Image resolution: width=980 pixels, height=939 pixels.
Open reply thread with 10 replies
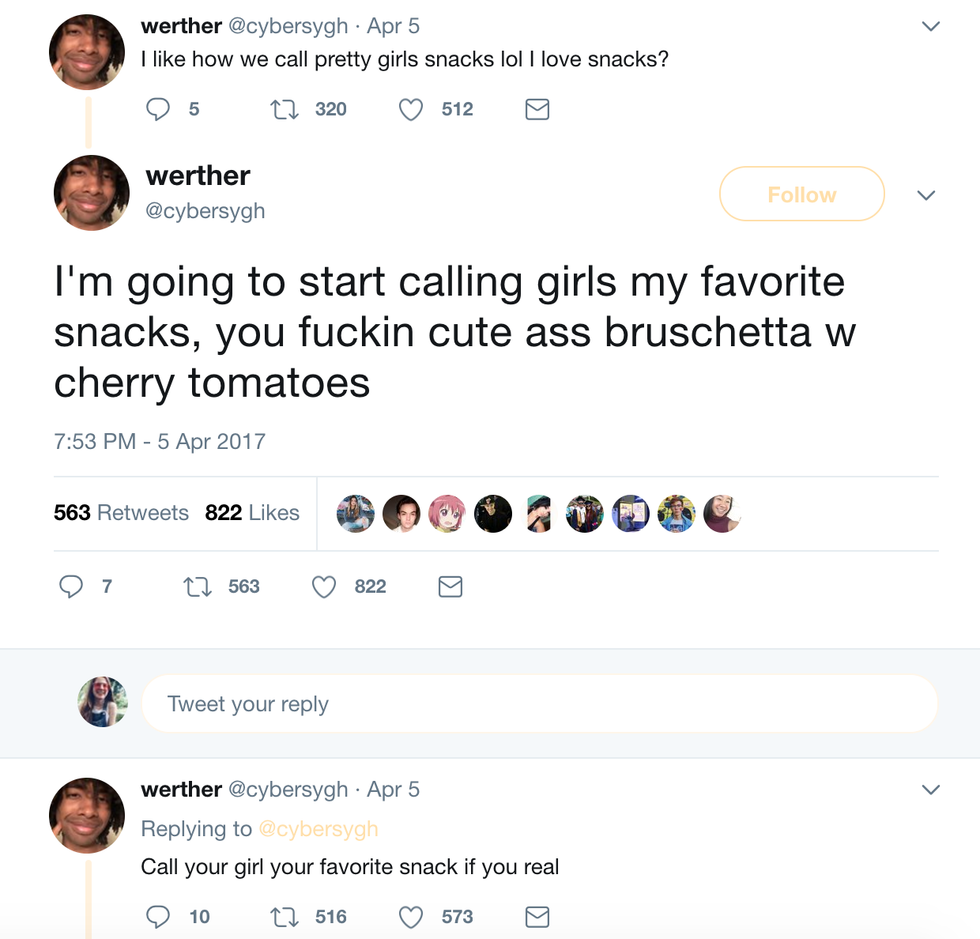pyautogui.click(x=159, y=916)
